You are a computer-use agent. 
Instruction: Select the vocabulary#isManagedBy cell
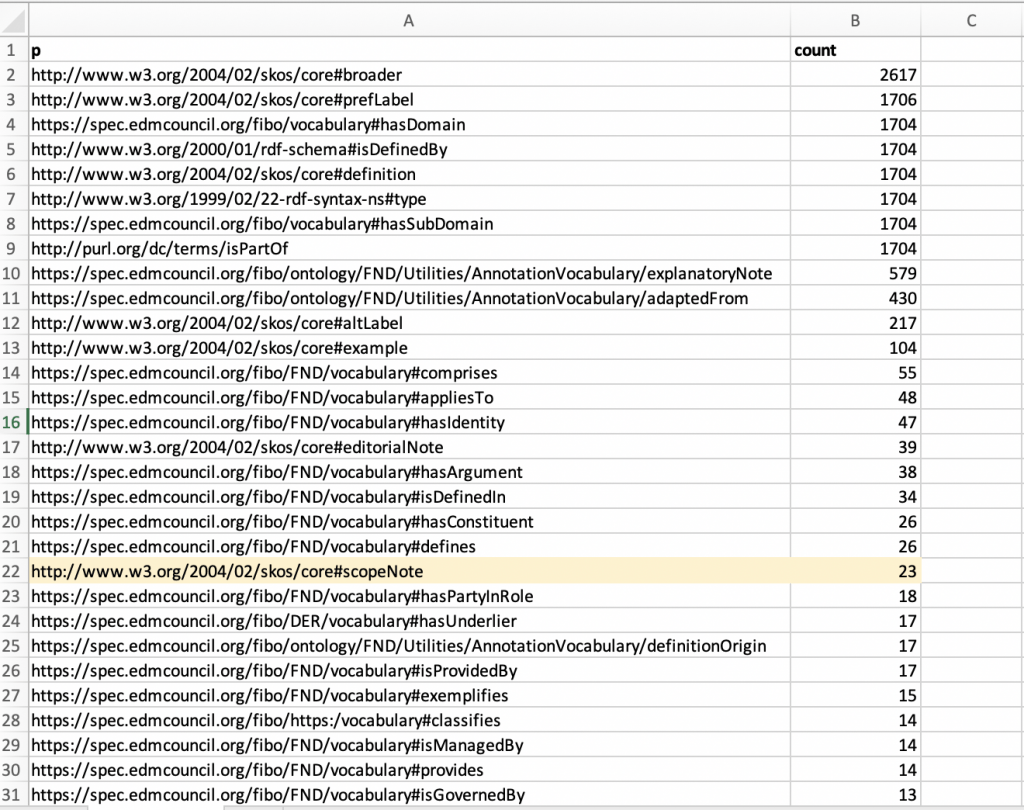click(x=409, y=745)
